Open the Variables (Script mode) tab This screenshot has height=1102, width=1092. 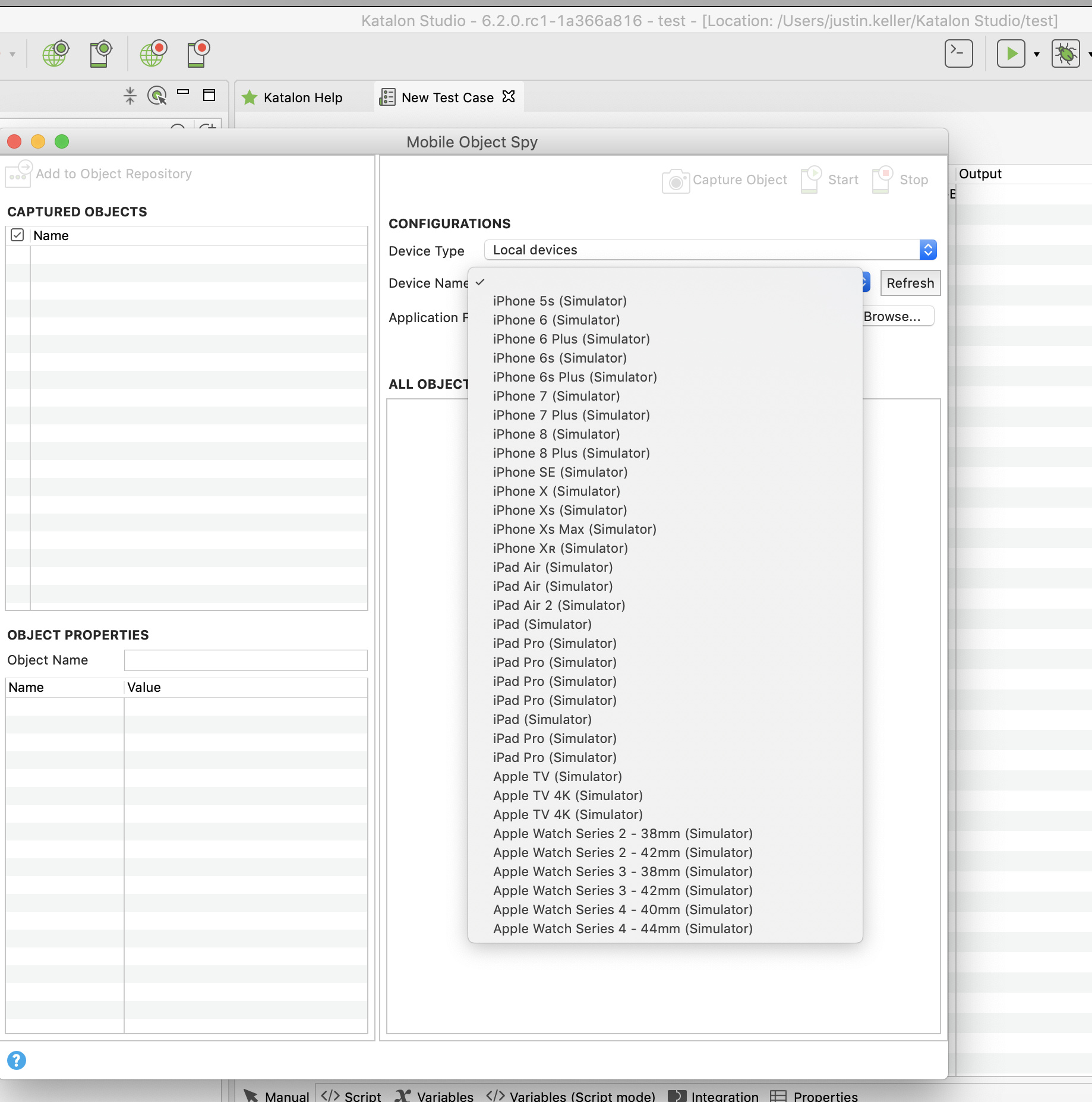coord(571,1095)
